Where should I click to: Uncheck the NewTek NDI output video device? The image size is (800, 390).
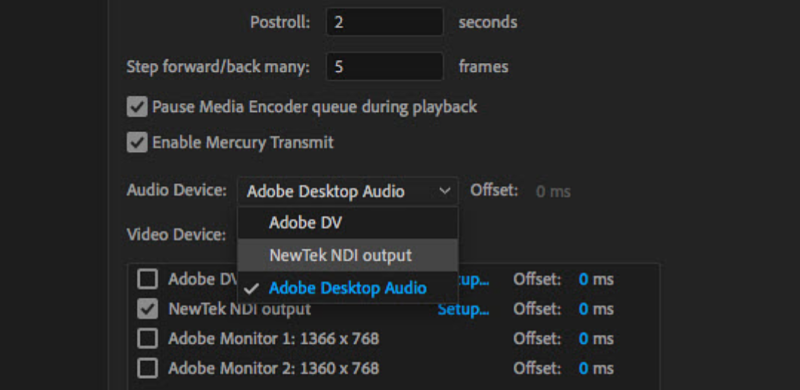[x=147, y=309]
